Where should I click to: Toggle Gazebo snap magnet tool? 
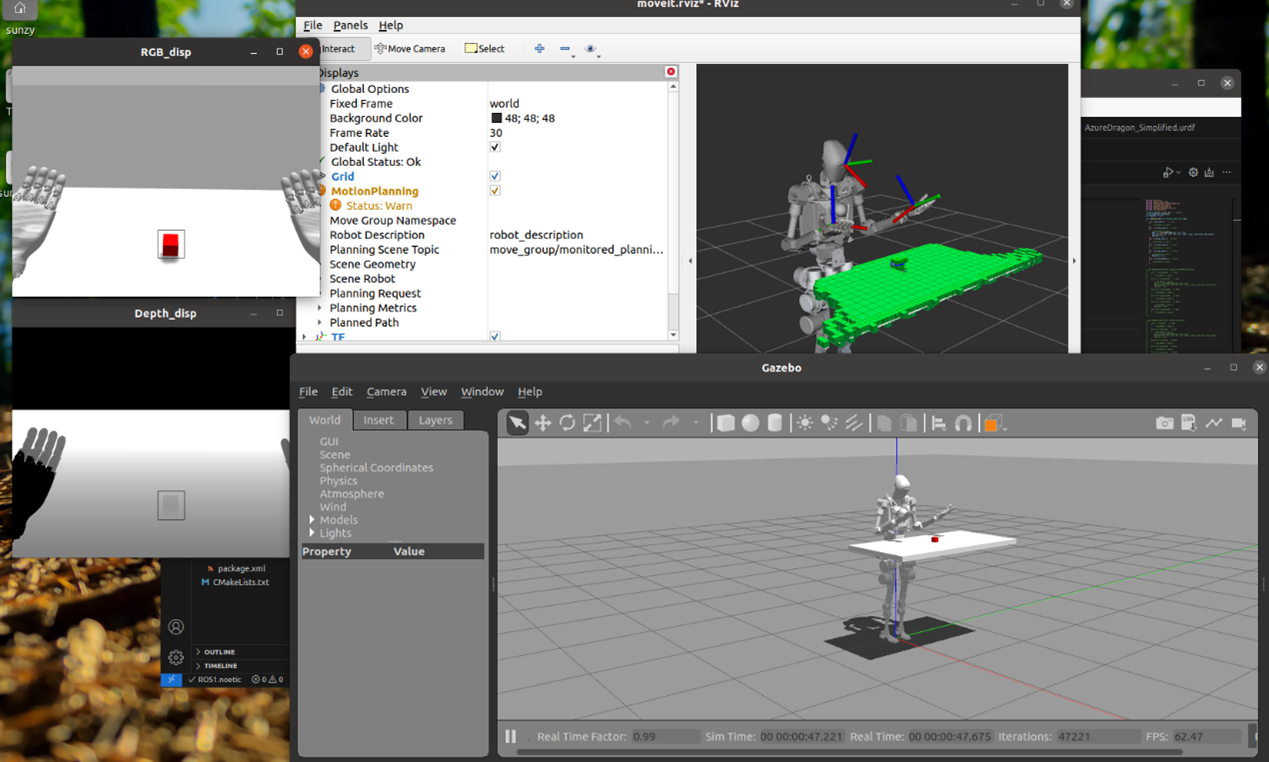[963, 423]
